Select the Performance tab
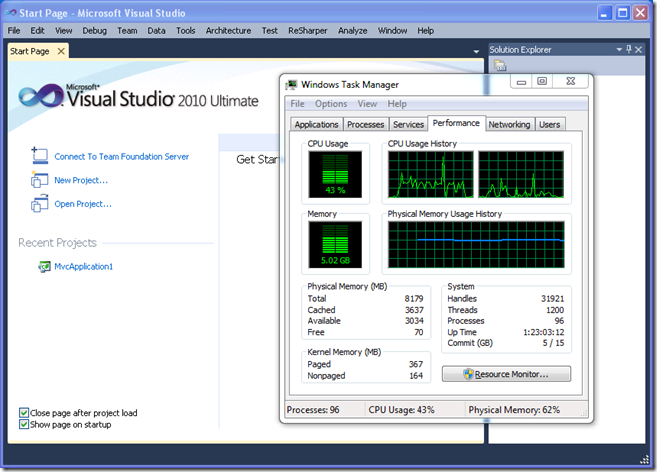 pos(456,123)
